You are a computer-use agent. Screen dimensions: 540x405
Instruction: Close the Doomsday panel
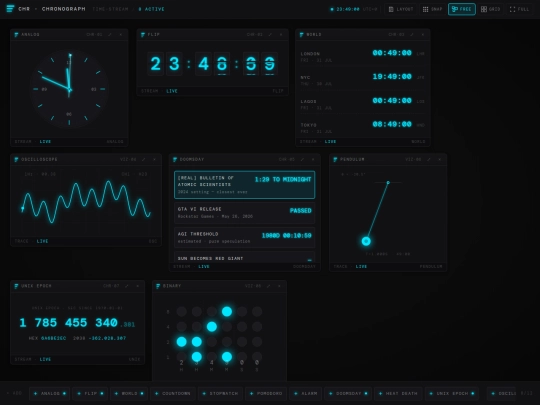coord(313,159)
